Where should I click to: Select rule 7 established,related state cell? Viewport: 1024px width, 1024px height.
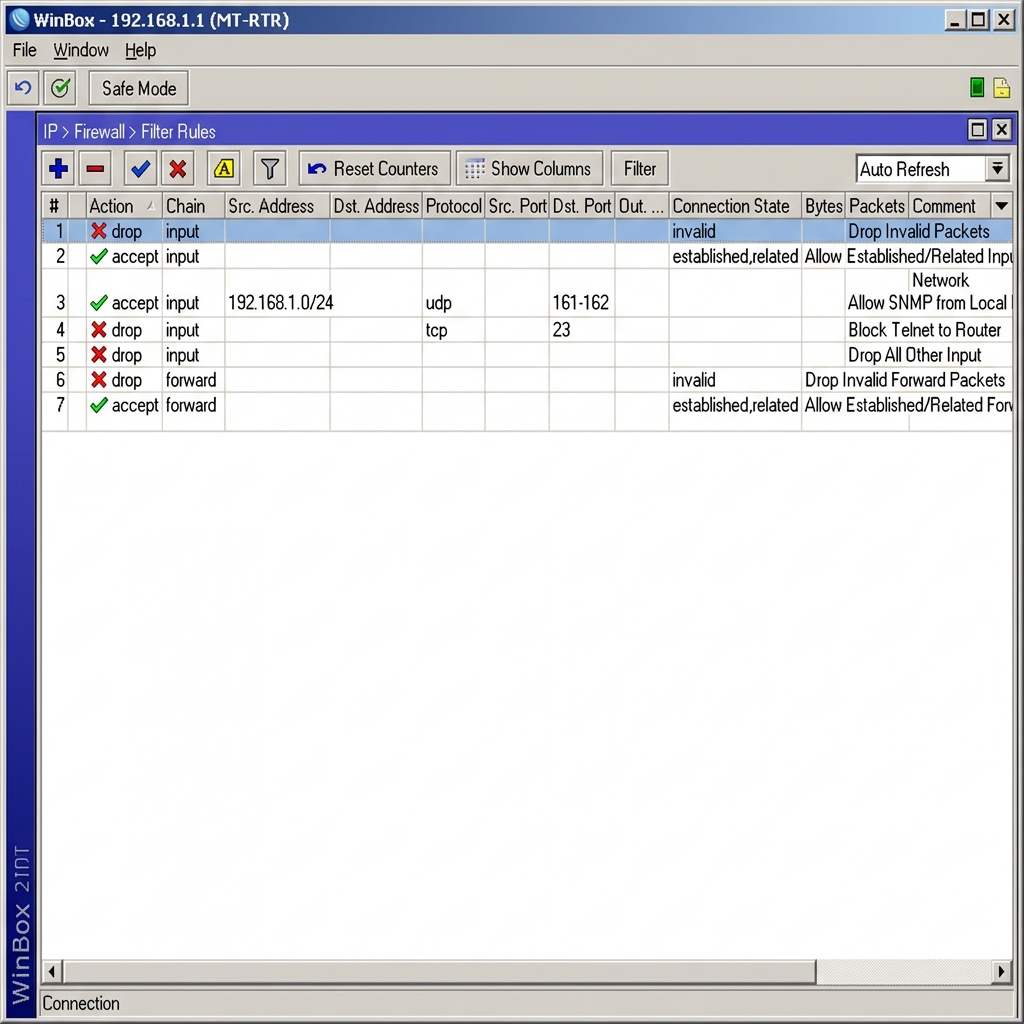[735, 405]
